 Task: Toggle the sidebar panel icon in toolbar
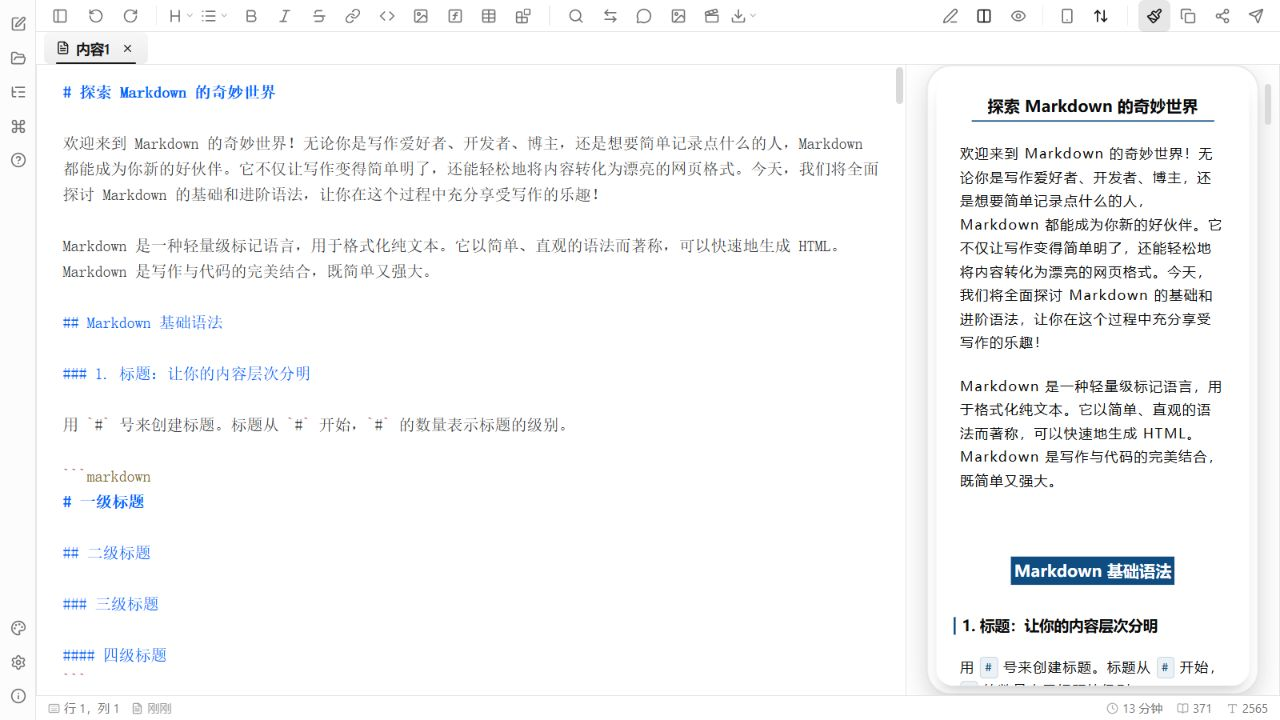point(60,16)
